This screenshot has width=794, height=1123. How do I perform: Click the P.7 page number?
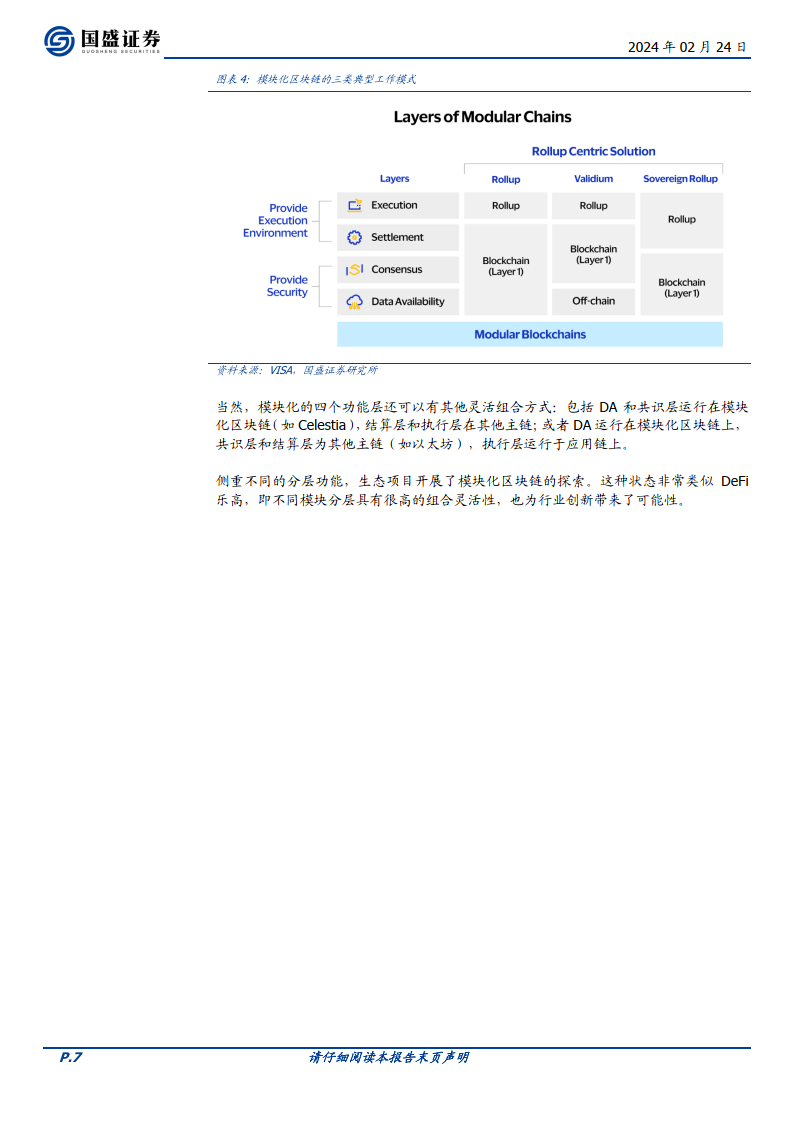(x=69, y=1057)
